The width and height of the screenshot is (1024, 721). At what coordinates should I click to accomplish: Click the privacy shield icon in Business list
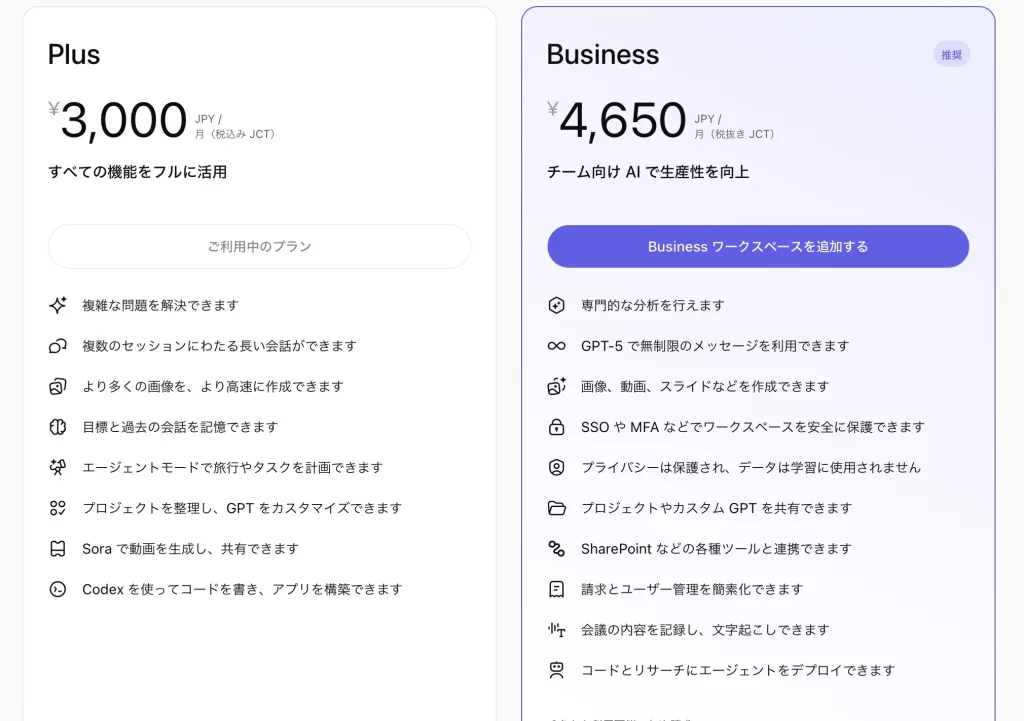pos(557,467)
